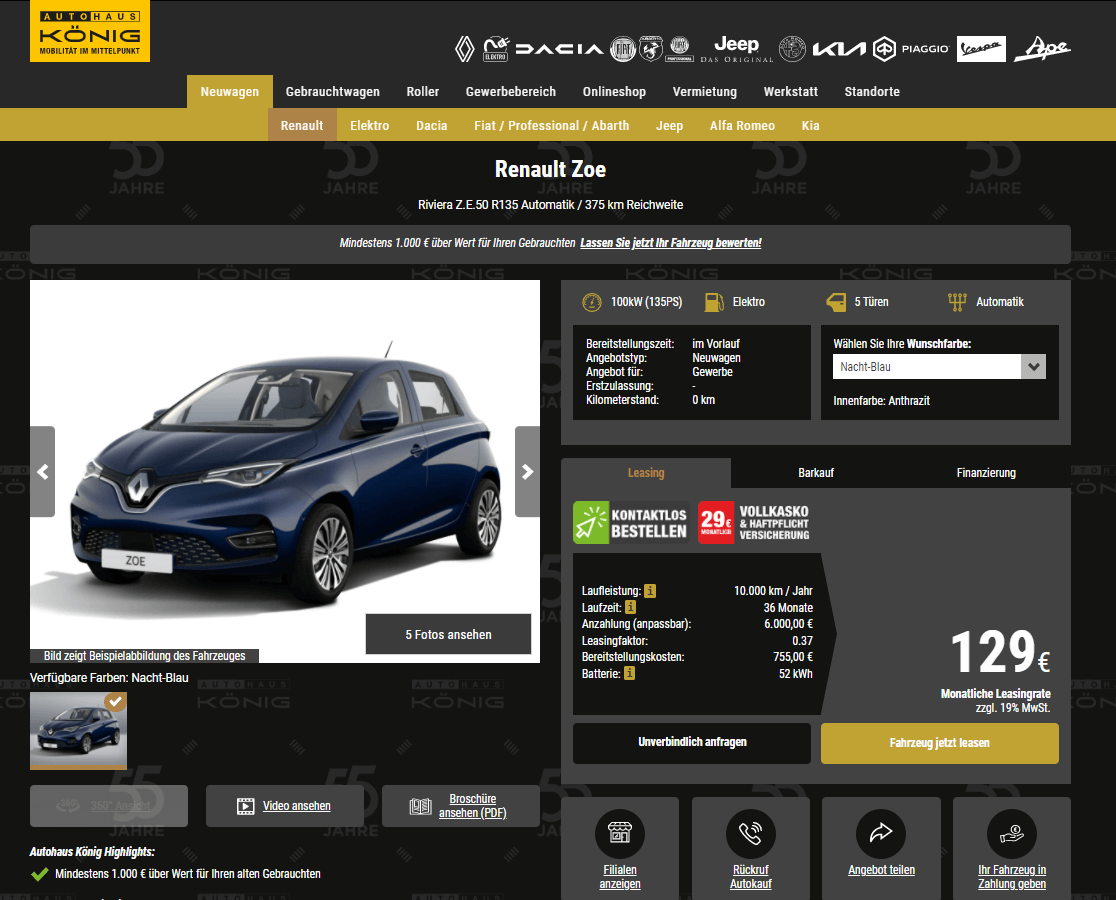Open the 5 Fotos ansehen gallery
Image resolution: width=1116 pixels, height=900 pixels.
(448, 634)
